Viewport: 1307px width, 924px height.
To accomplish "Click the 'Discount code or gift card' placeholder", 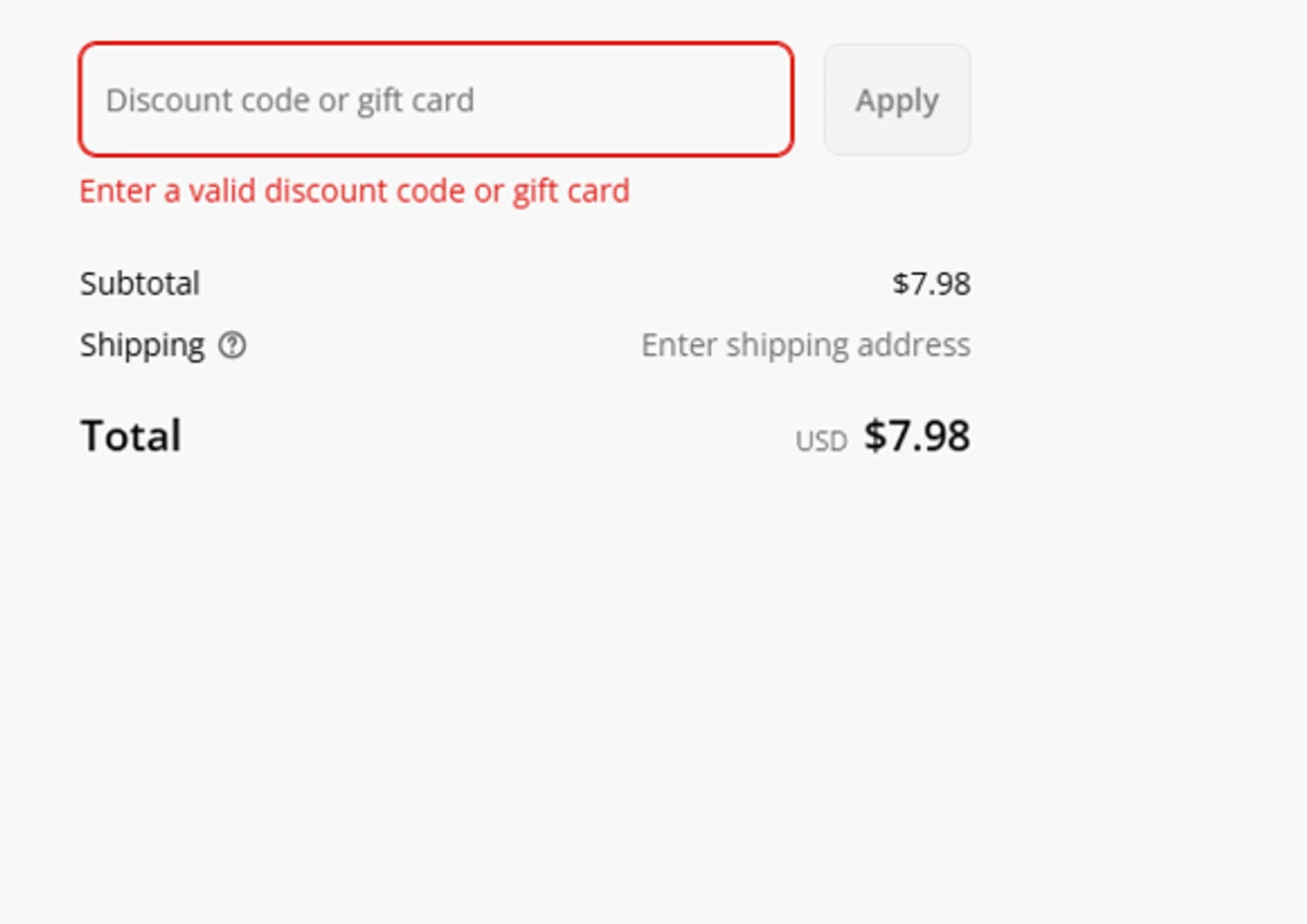I will click(x=289, y=100).
